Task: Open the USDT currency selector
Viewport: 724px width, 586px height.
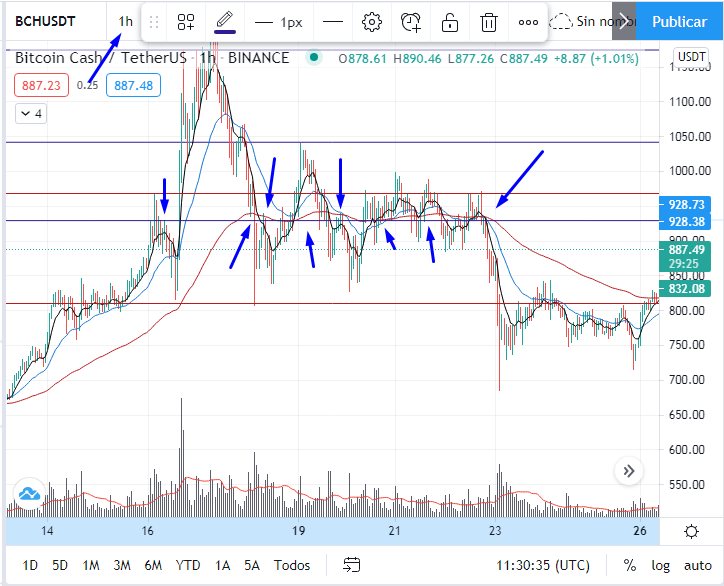Action: coord(691,56)
